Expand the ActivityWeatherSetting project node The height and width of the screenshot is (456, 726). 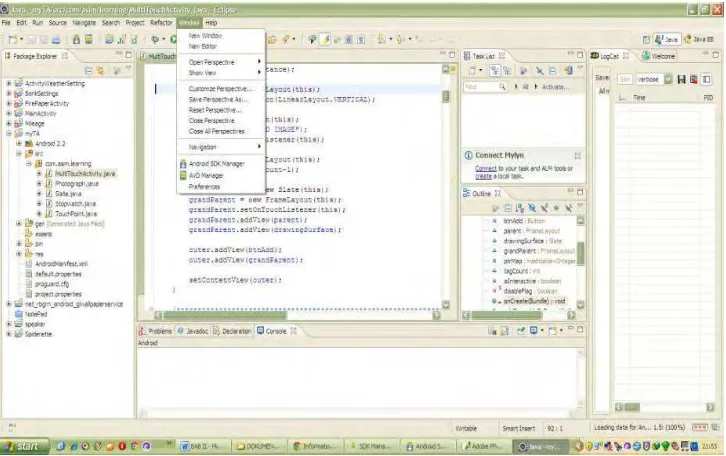click(9, 83)
